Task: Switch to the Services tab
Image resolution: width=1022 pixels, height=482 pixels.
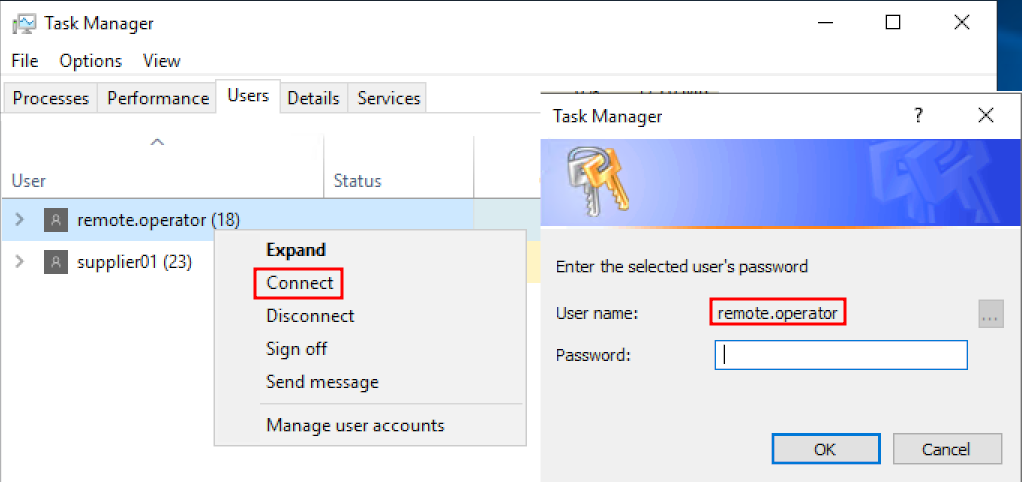Action: tap(389, 98)
